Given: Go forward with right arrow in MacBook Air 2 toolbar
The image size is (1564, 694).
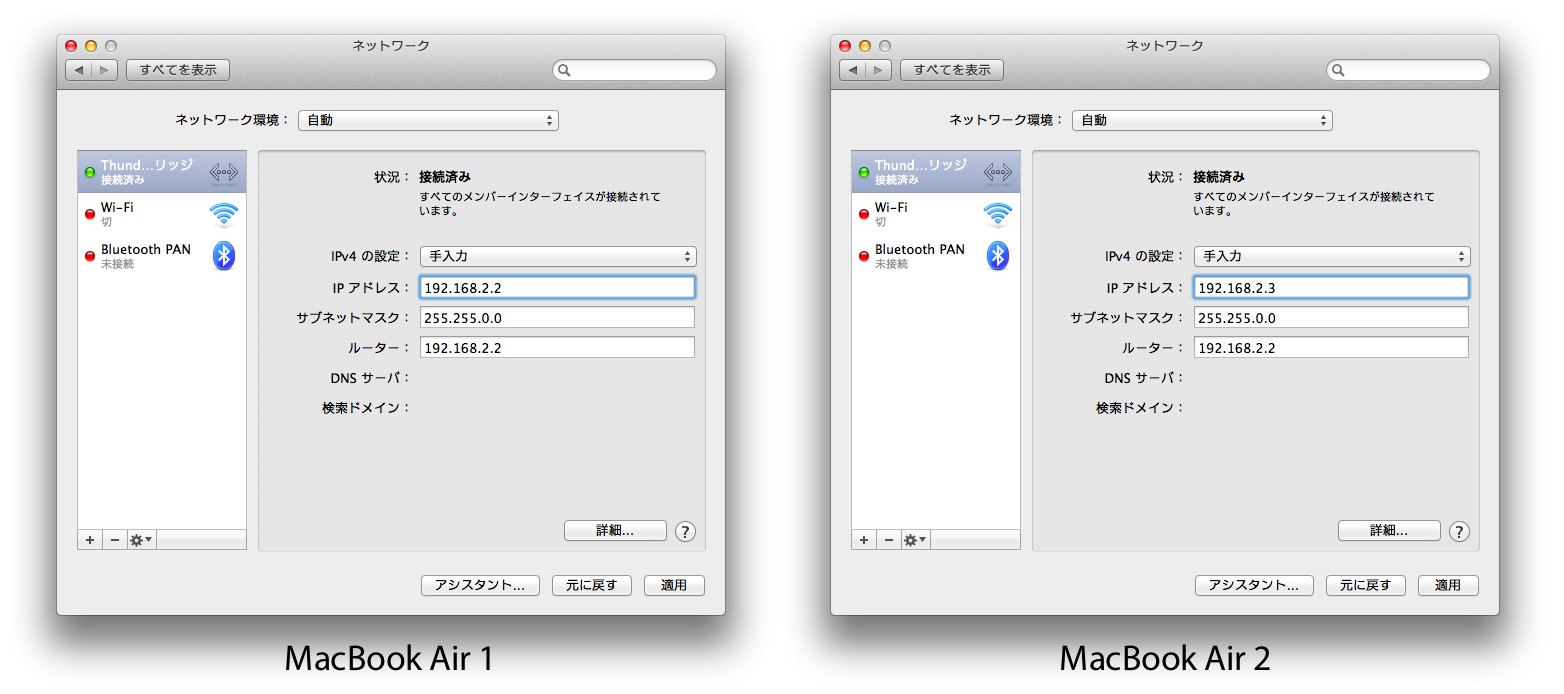Looking at the screenshot, I should point(879,70).
